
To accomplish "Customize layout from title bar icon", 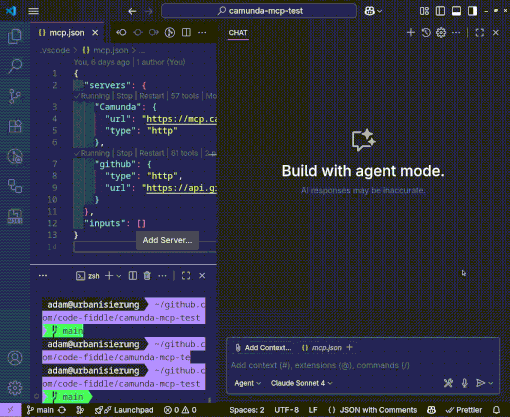I will point(424,11).
